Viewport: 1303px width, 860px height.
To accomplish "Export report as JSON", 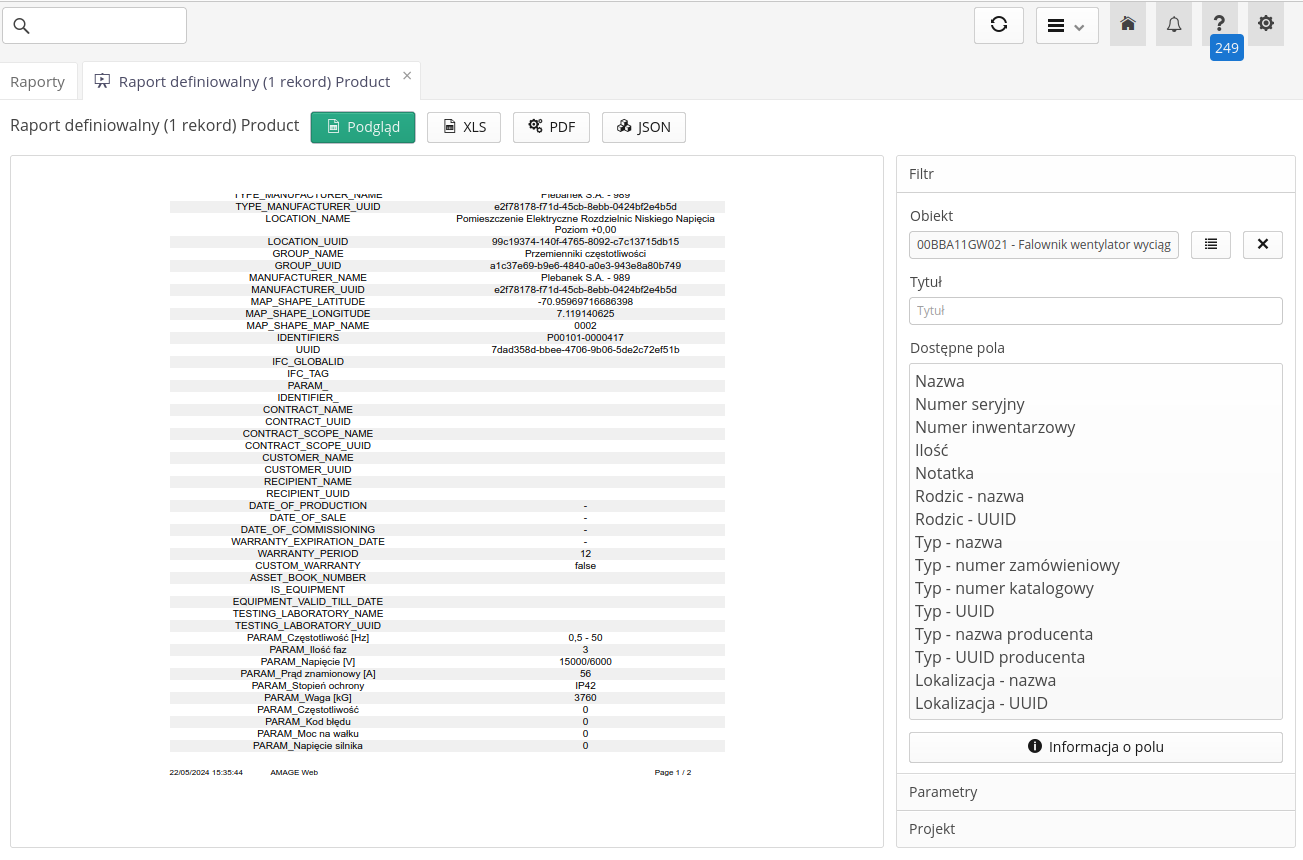I will (x=643, y=127).
